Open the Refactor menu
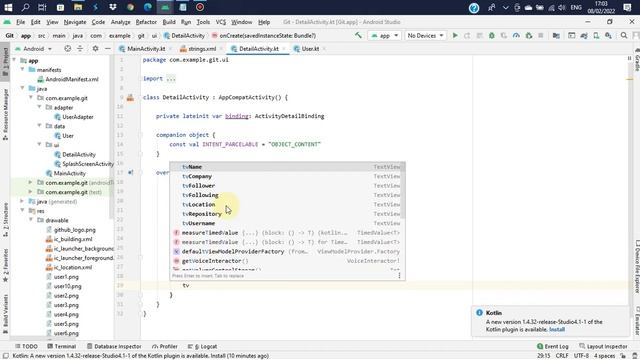This screenshot has height=360, width=640. (x=146, y=22)
